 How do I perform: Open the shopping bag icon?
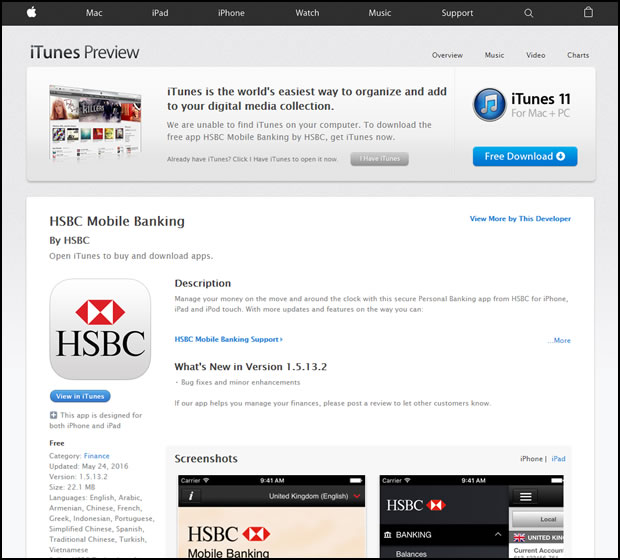pyautogui.click(x=588, y=12)
